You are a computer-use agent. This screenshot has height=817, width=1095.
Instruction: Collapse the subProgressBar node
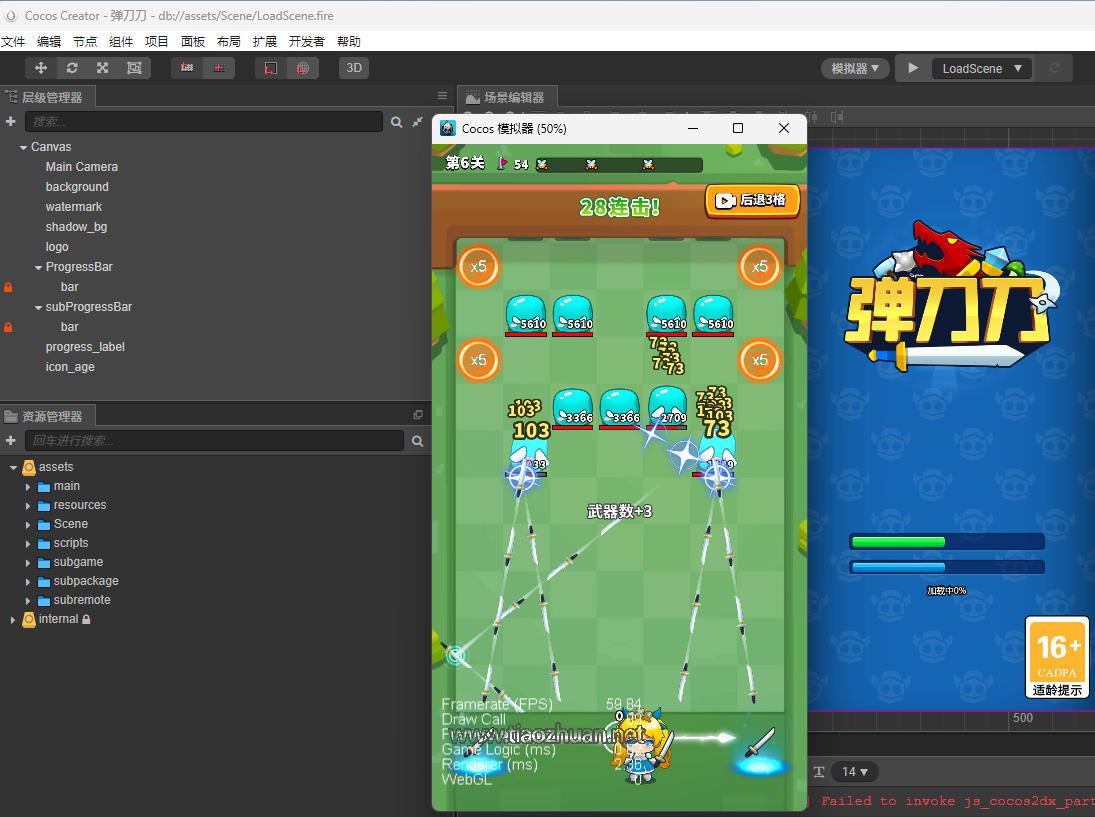(x=38, y=307)
